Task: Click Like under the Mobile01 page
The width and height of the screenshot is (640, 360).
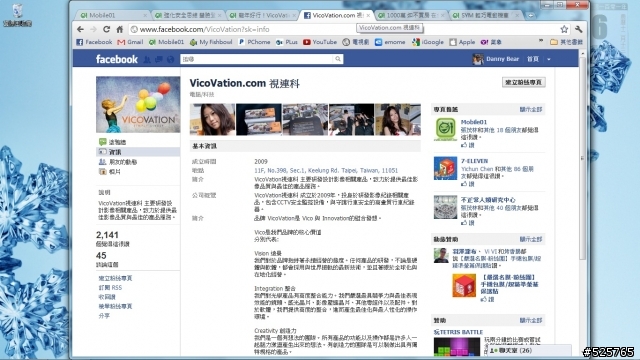Action: tap(467, 145)
